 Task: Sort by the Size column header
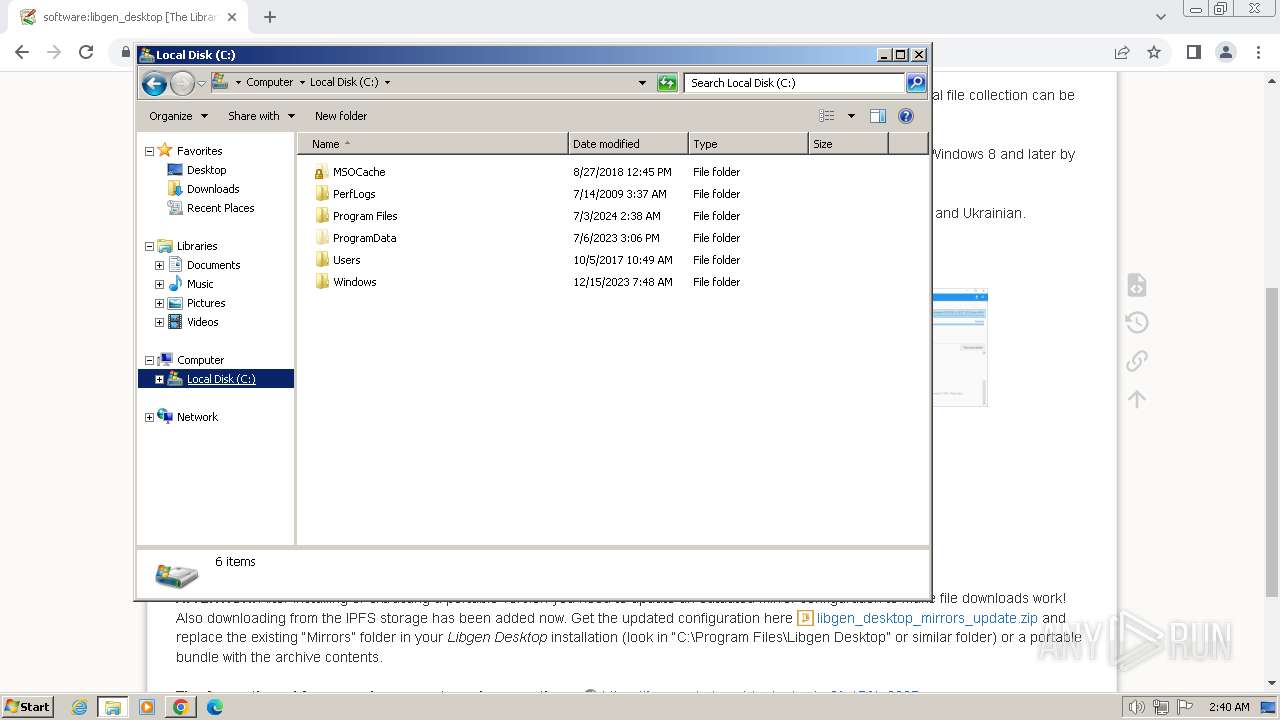click(x=848, y=144)
